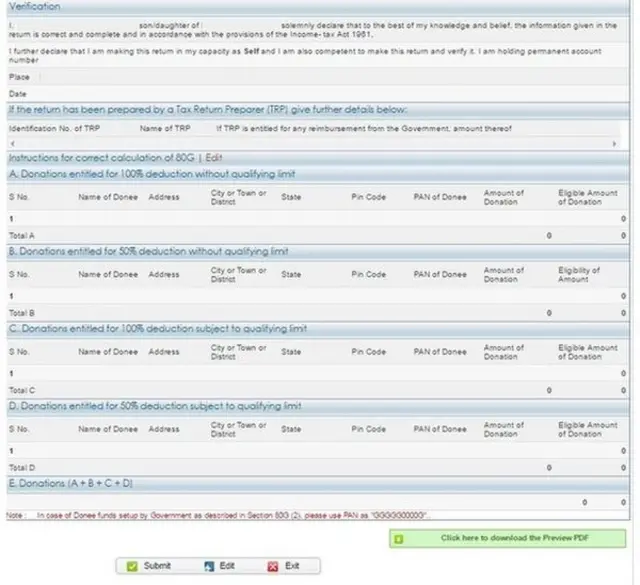Click 'Address' column header in section C

164,352
